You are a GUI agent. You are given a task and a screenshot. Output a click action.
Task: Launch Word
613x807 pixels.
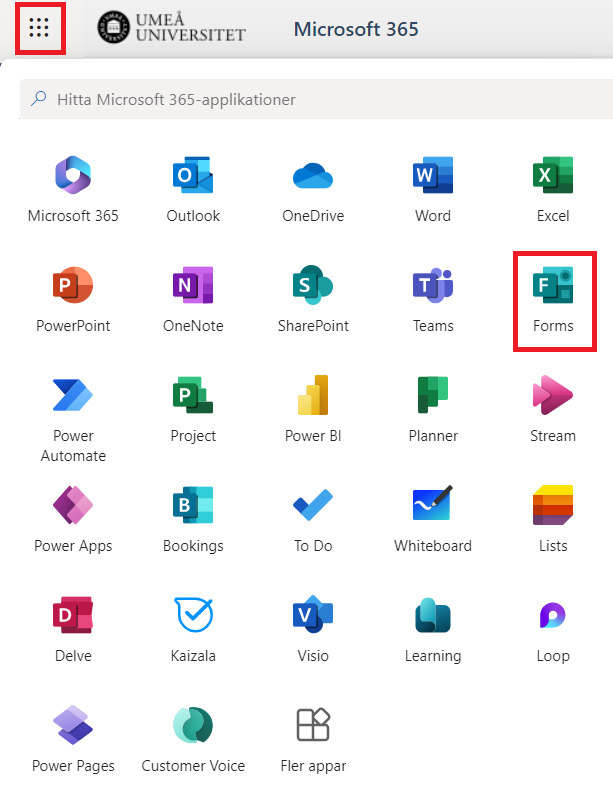click(433, 189)
